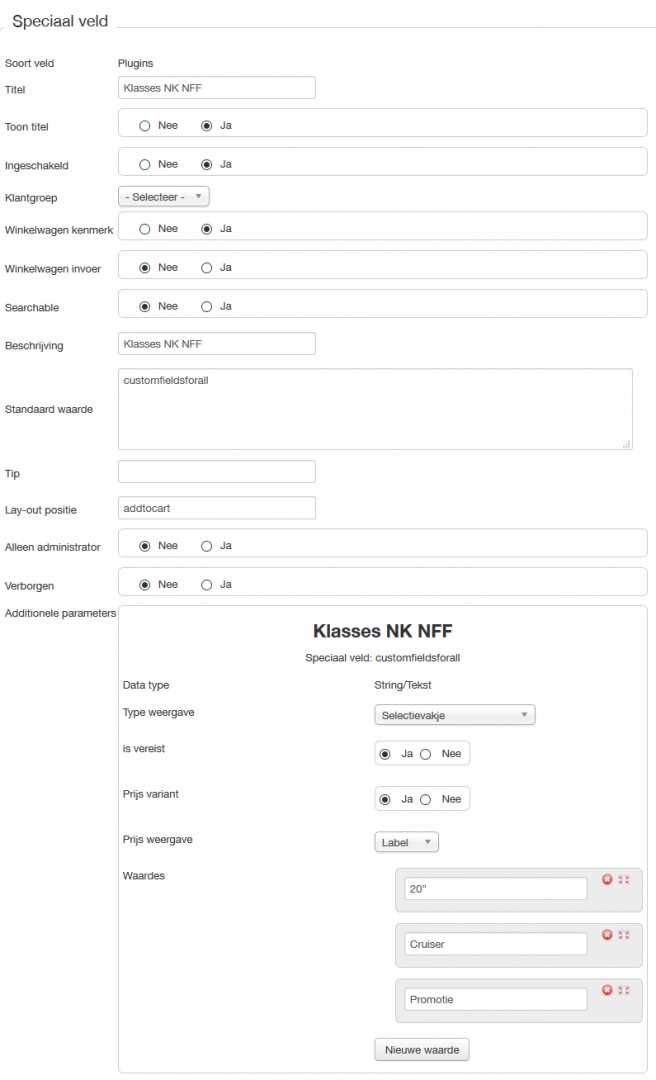Enable Searchable by selecting Ja

(x=207, y=306)
